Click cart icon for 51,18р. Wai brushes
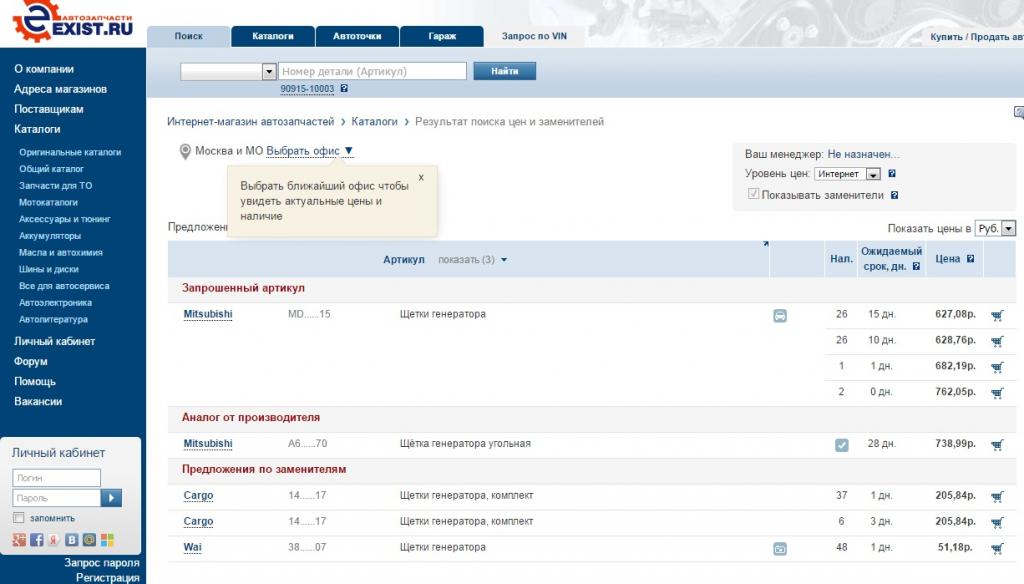Screen dimensions: 1024x584 tap(997, 548)
